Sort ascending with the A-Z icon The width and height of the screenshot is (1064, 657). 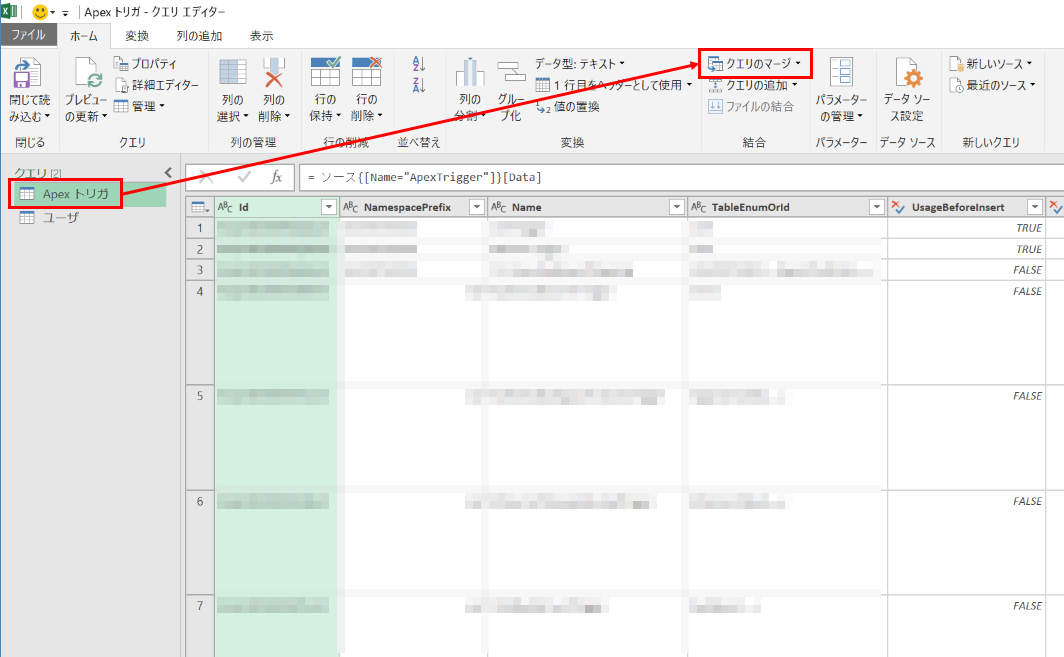coord(419,64)
